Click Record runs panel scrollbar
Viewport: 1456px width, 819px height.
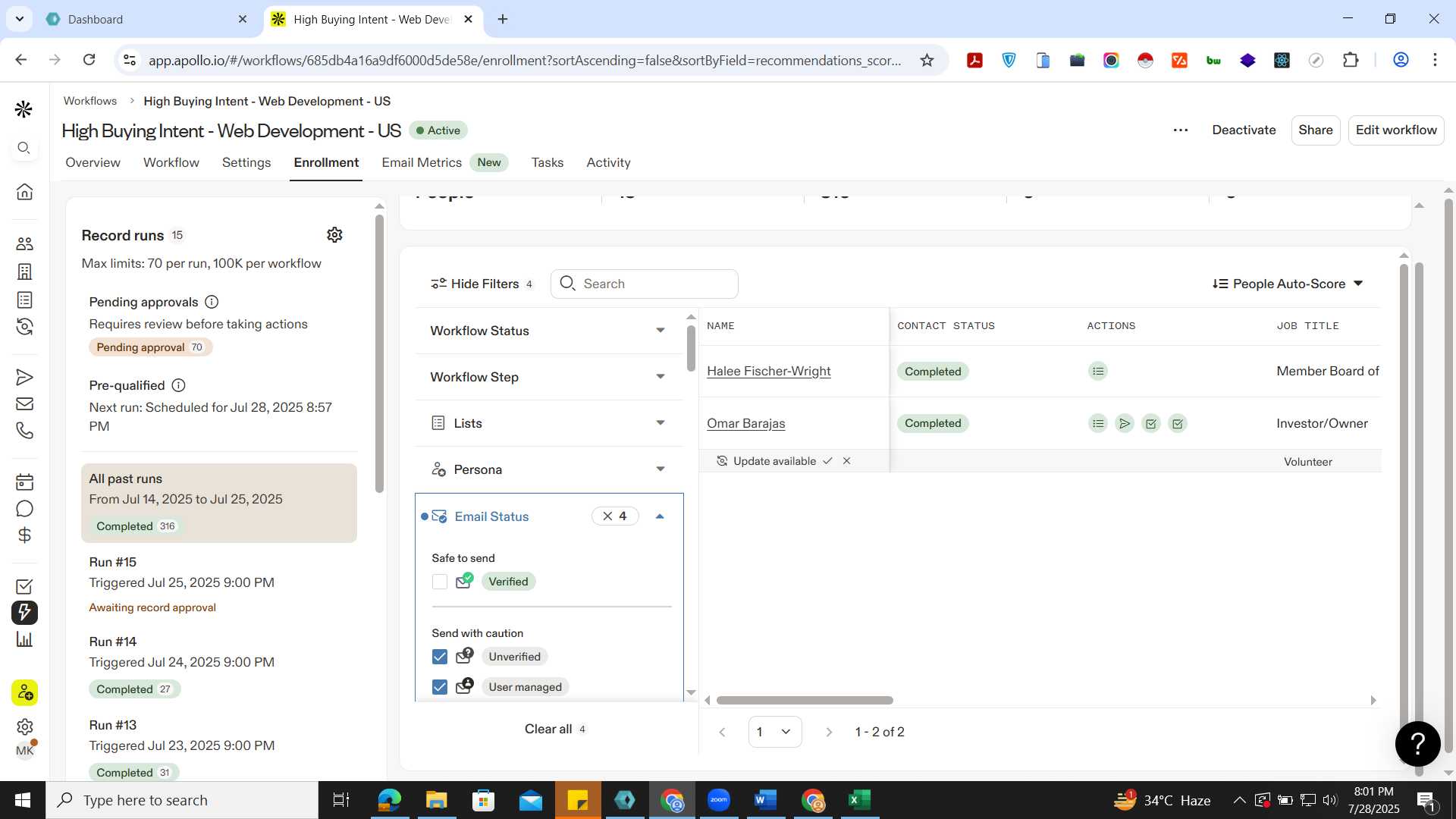pos(379,353)
